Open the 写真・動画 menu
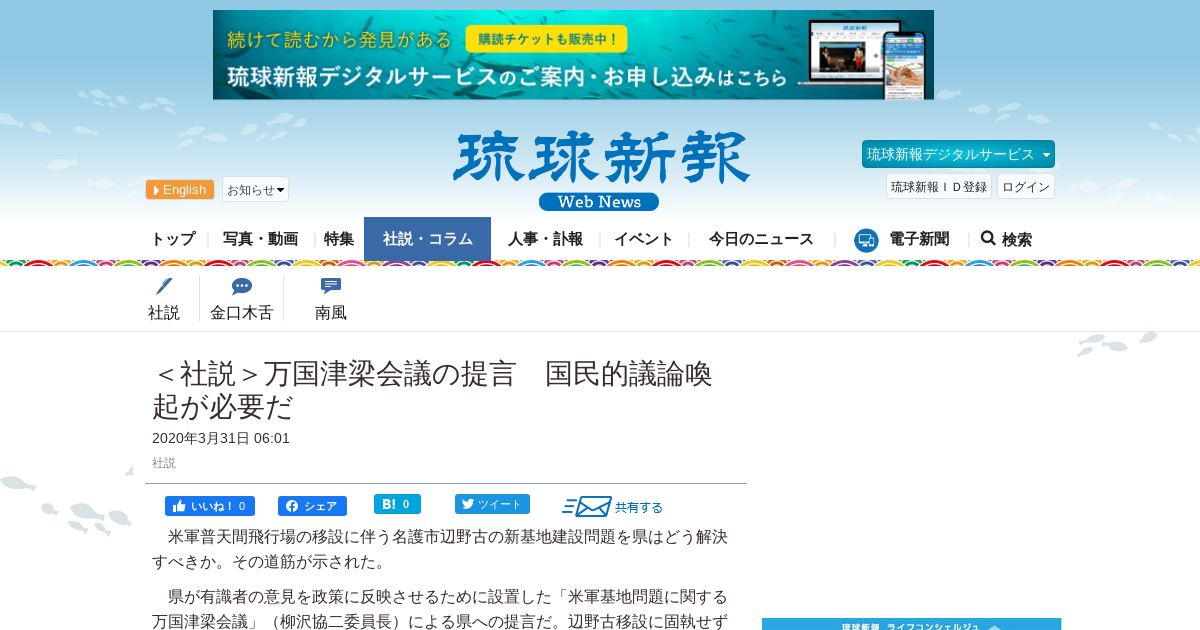This screenshot has height=630, width=1200. (260, 239)
